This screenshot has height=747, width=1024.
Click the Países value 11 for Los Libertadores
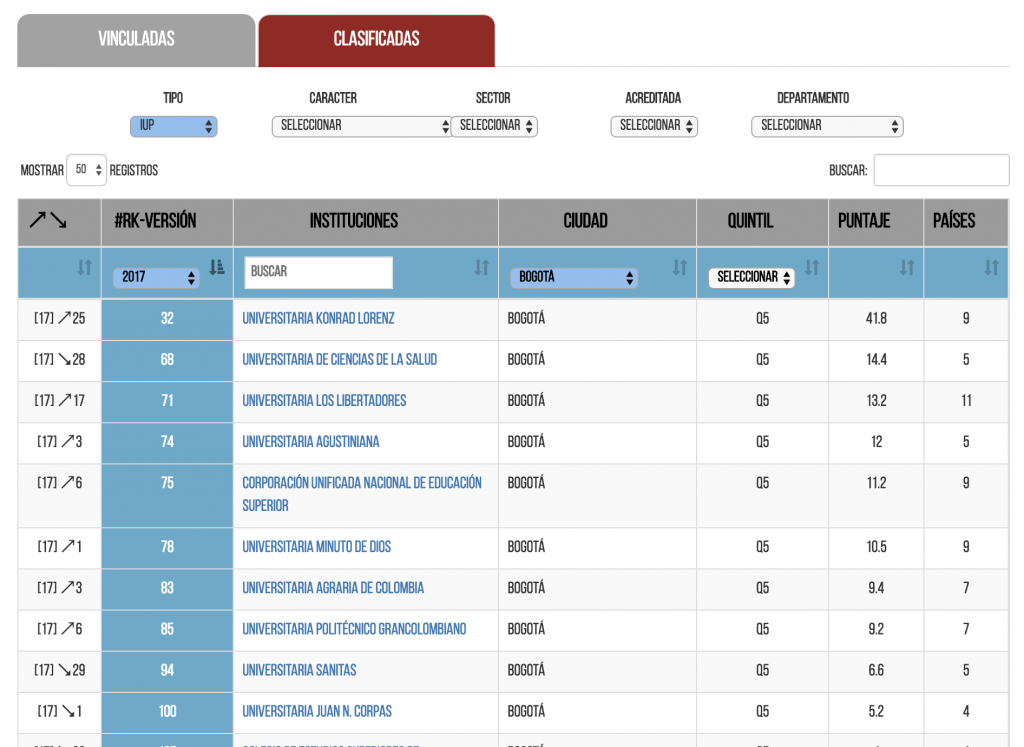tap(967, 401)
